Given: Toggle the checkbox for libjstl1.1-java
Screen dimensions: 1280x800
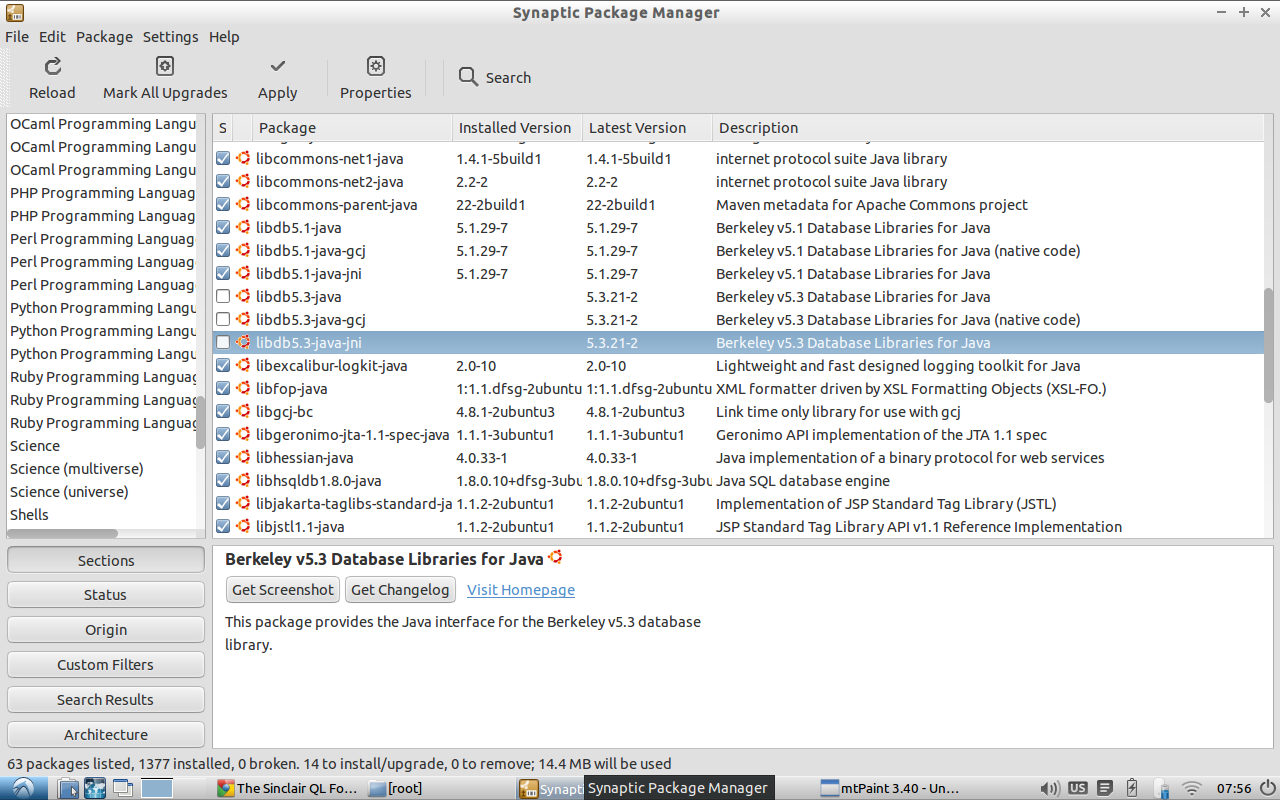Looking at the screenshot, I should tap(223, 526).
